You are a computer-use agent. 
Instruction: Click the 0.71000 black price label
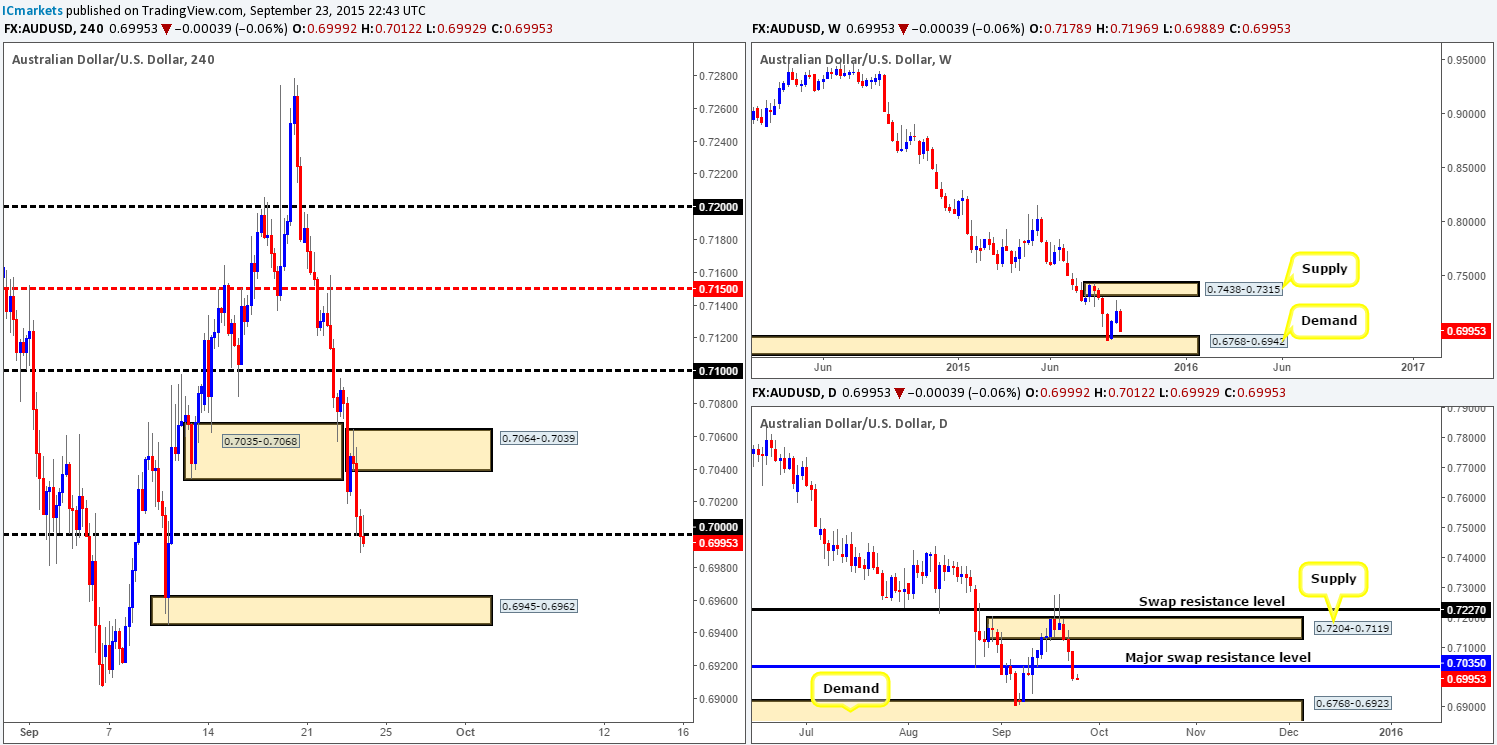pos(717,371)
